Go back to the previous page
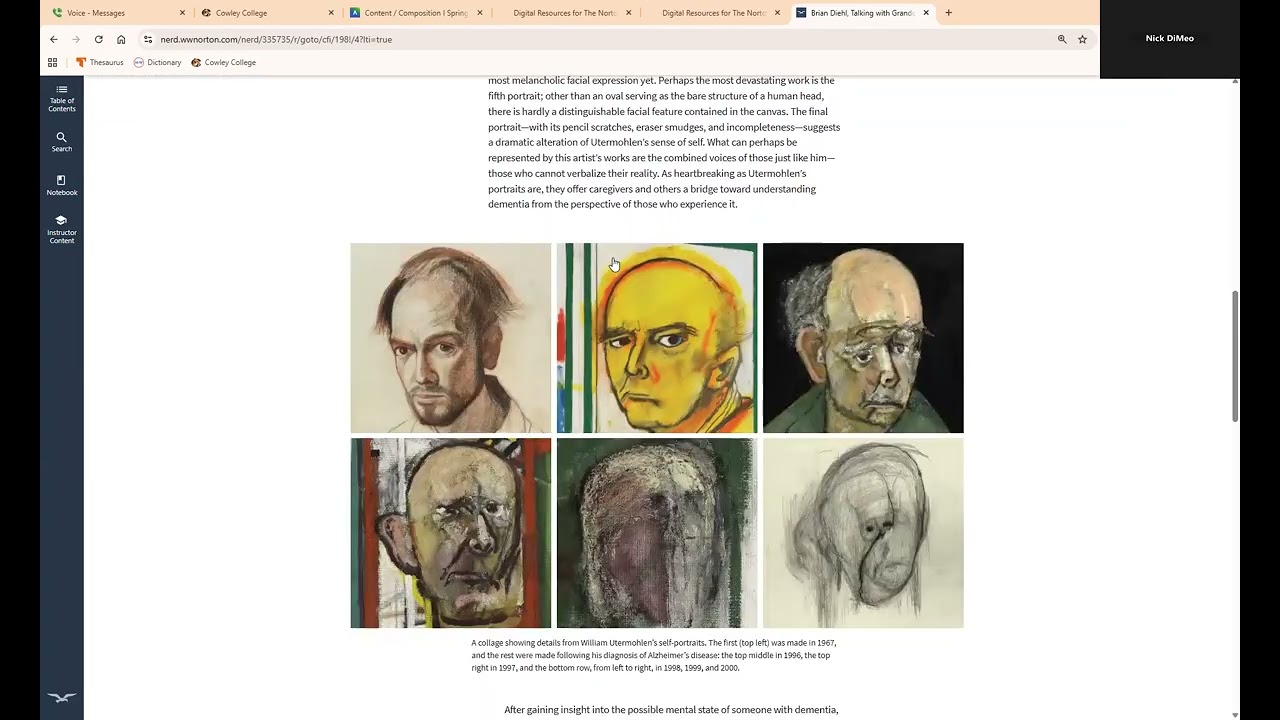This screenshot has height=720, width=1280. tap(54, 39)
